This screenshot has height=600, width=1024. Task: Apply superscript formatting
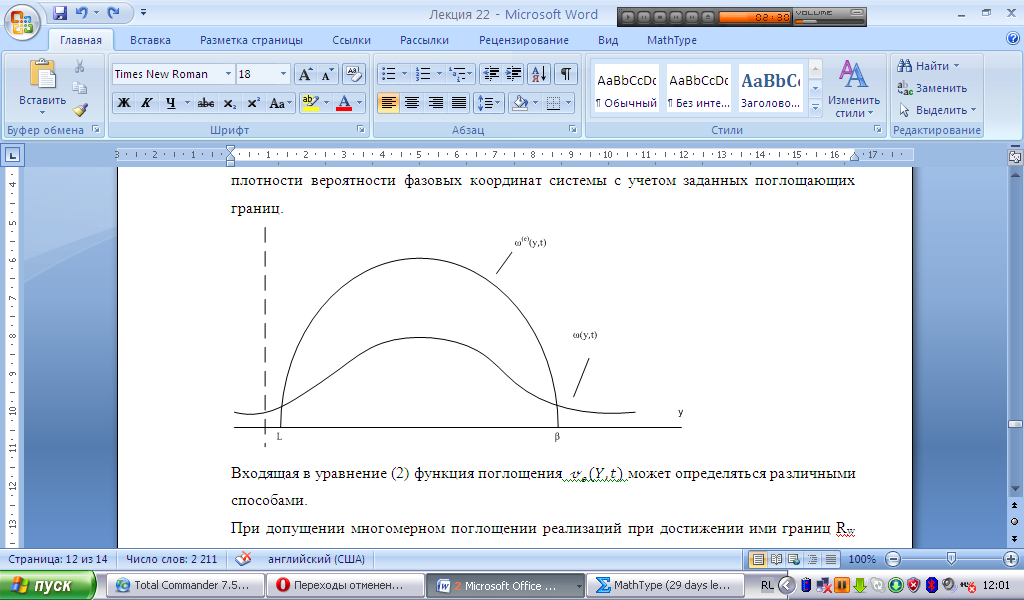click(254, 103)
